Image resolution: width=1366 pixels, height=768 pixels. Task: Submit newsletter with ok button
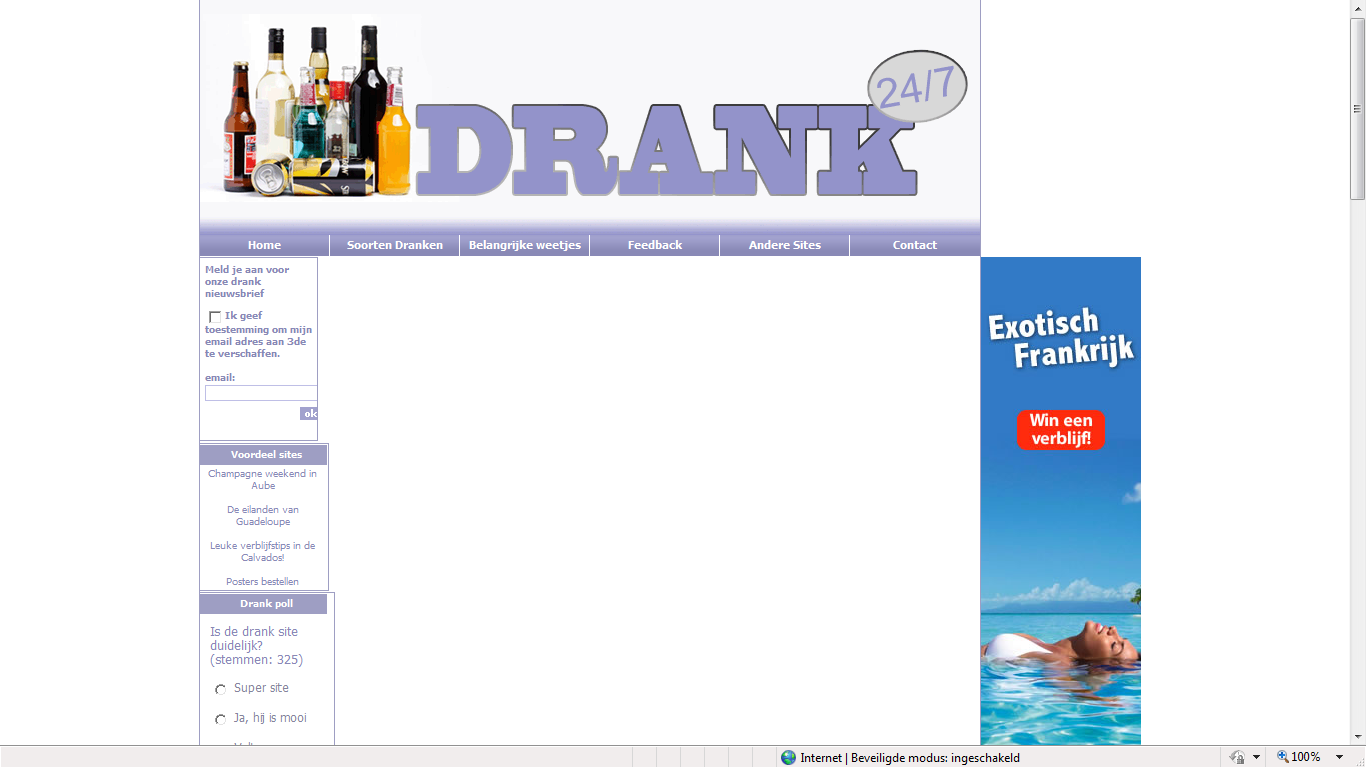(x=309, y=414)
